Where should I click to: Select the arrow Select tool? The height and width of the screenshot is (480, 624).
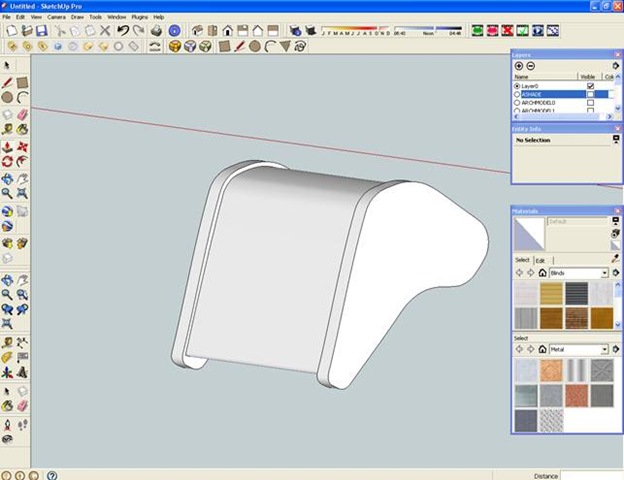[x=7, y=65]
